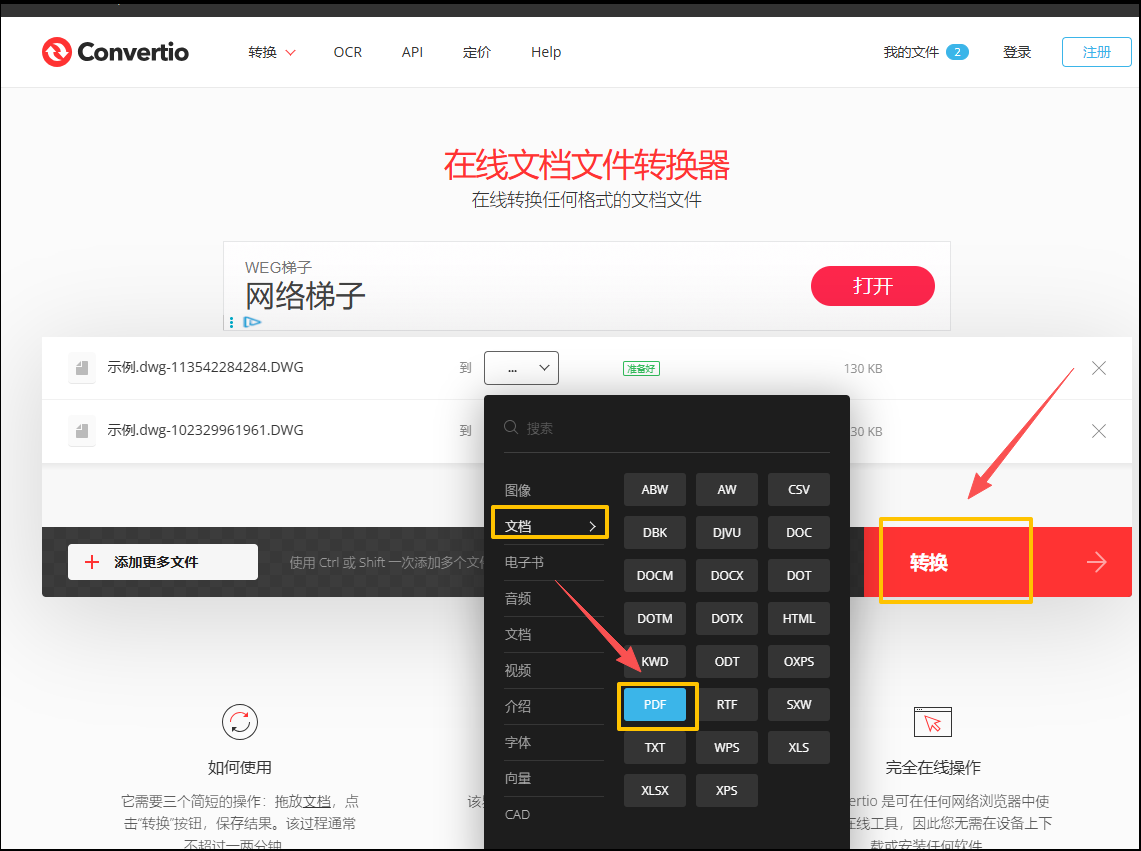Click the 注册 sign-up button
Screen dimensions: 1141x851
(x=1096, y=52)
